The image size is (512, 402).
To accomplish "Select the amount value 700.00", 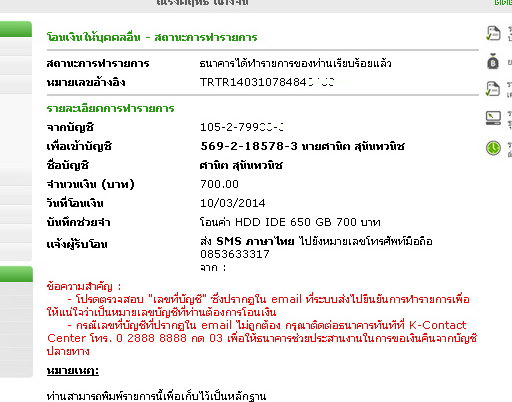I will (219, 184).
